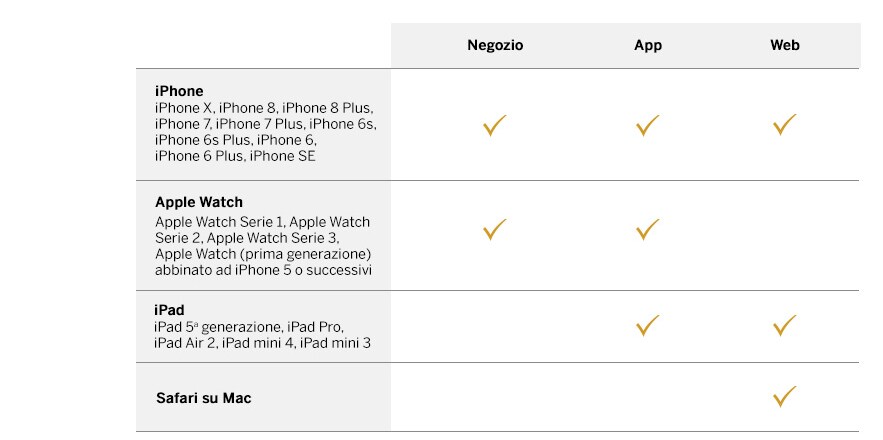Click the Apple Watch row title
883x440 pixels.
199,202
